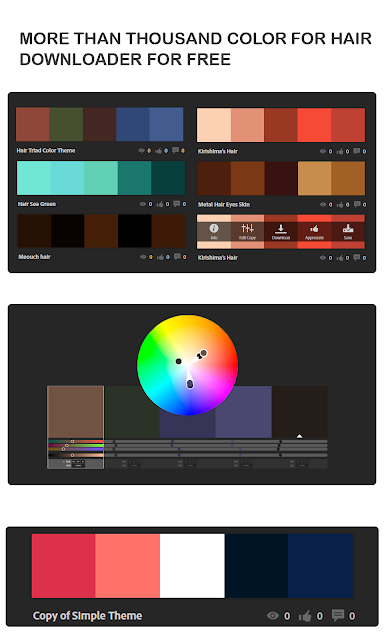Click the Info icon on hovered theme
The width and height of the screenshot is (384, 640).
[x=214, y=229]
